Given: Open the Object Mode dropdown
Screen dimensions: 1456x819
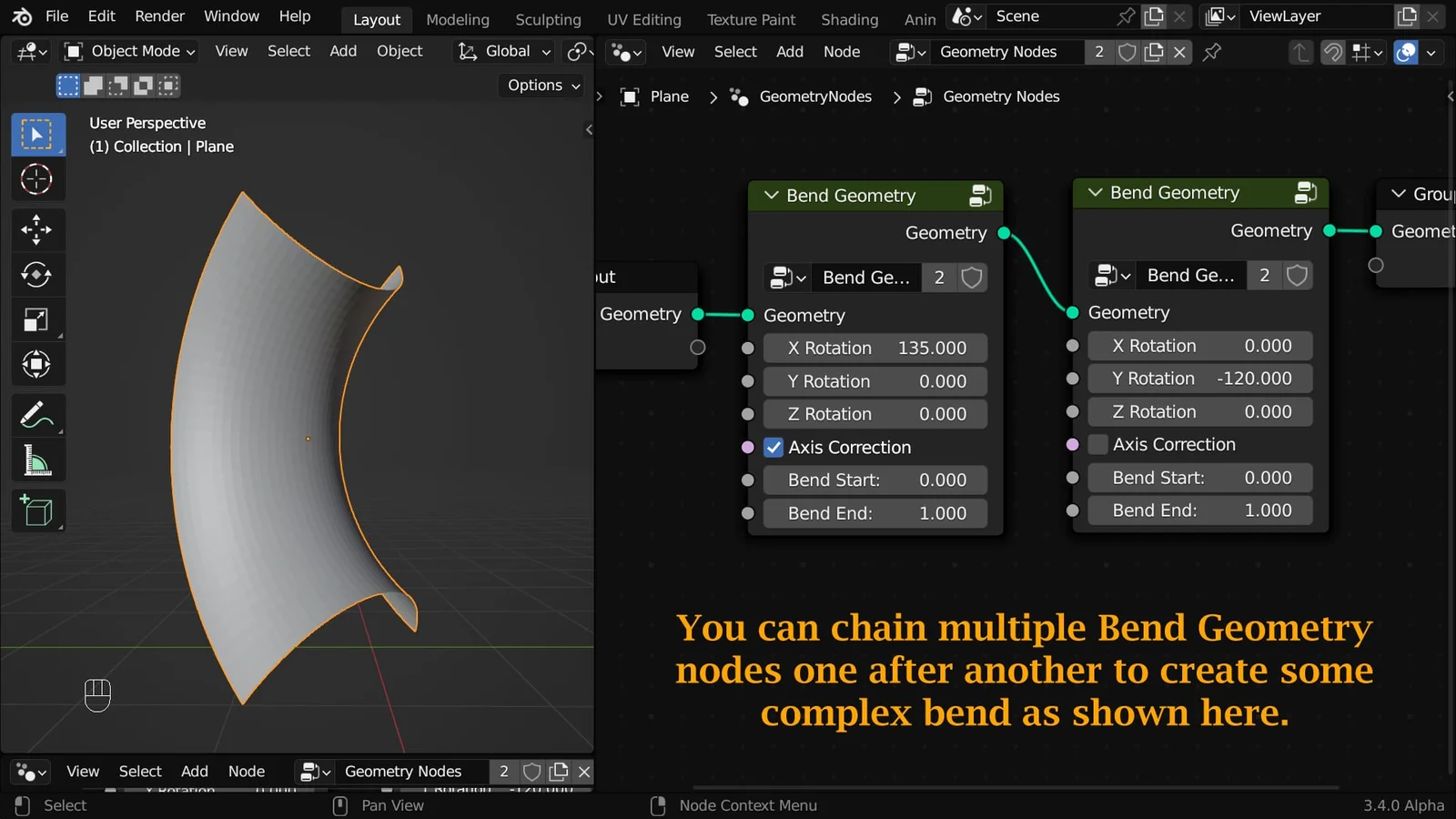Looking at the screenshot, I should click(127, 51).
